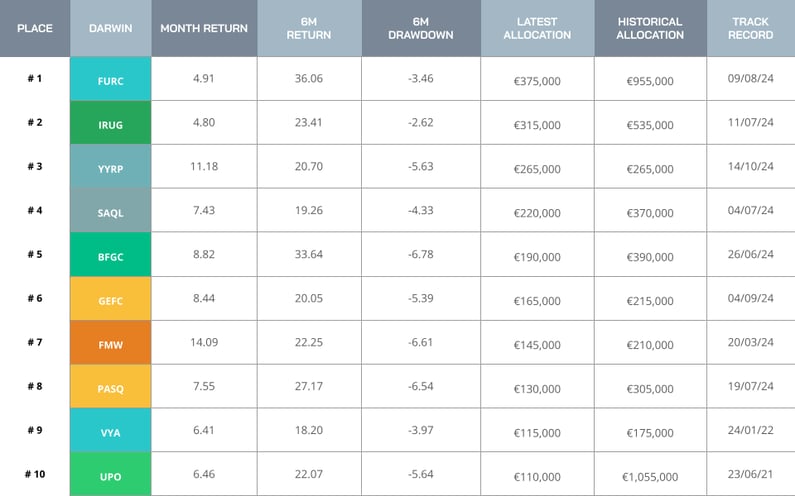Select the Darwin column header
The width and height of the screenshot is (795, 496).
111,28
